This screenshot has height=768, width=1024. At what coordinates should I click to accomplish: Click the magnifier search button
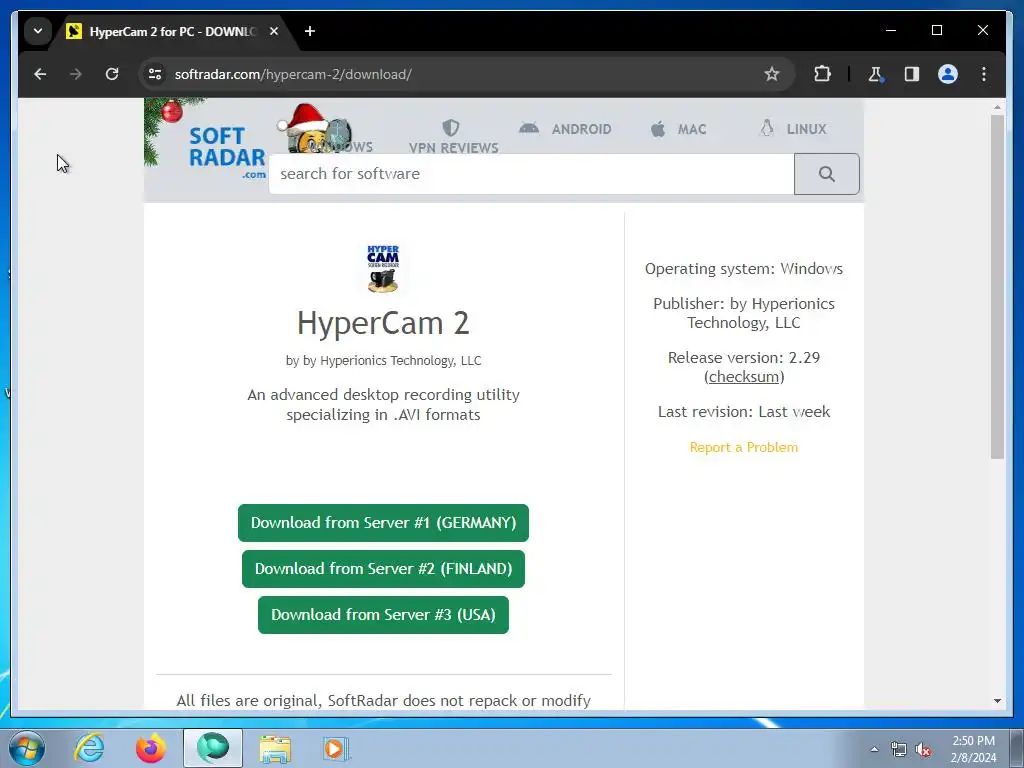click(x=827, y=174)
